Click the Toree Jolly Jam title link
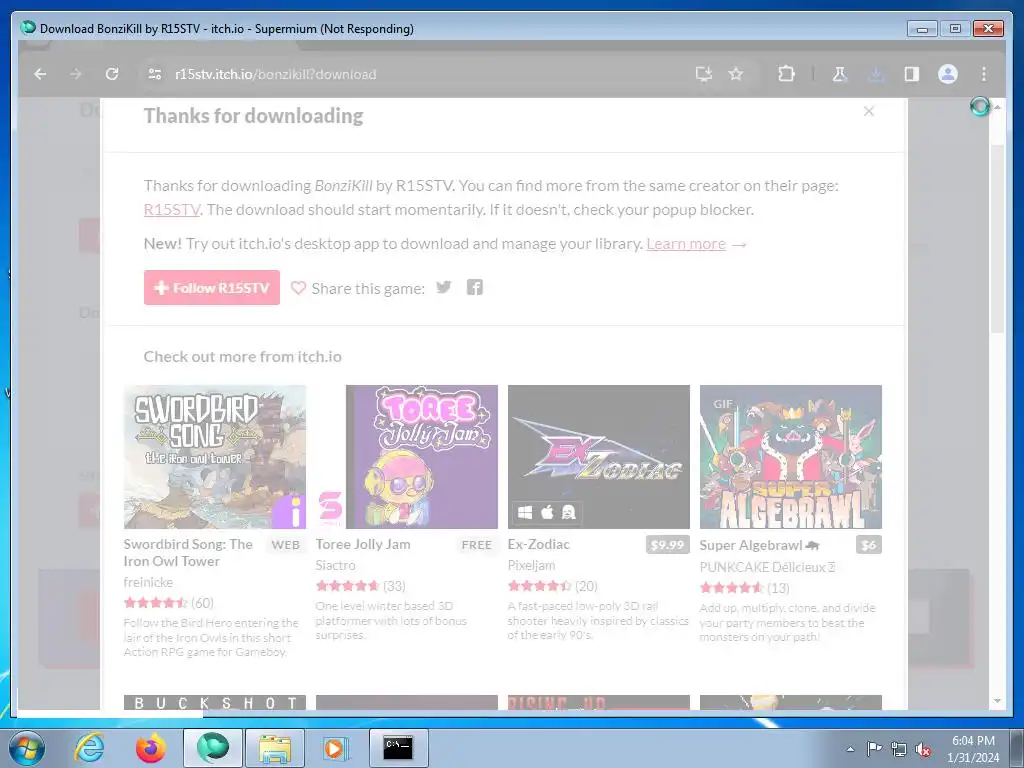The width and height of the screenshot is (1024, 768). point(363,544)
